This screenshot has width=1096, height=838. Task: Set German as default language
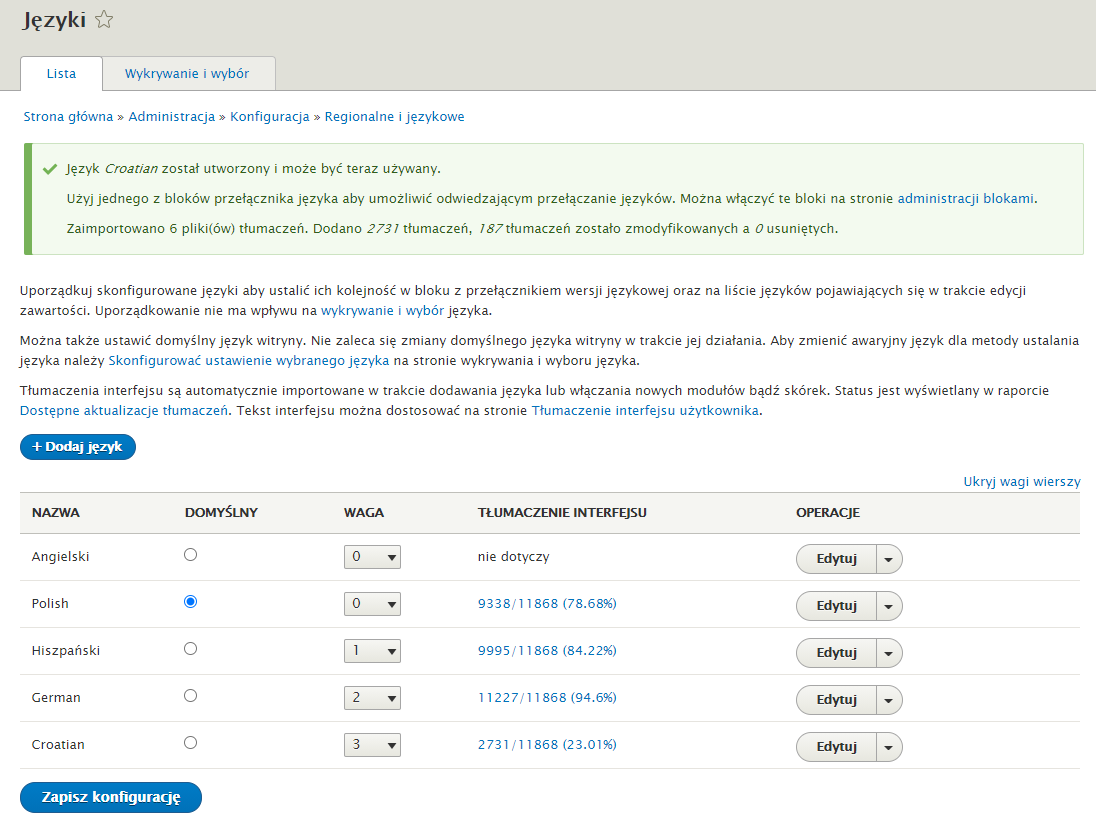(x=190, y=695)
